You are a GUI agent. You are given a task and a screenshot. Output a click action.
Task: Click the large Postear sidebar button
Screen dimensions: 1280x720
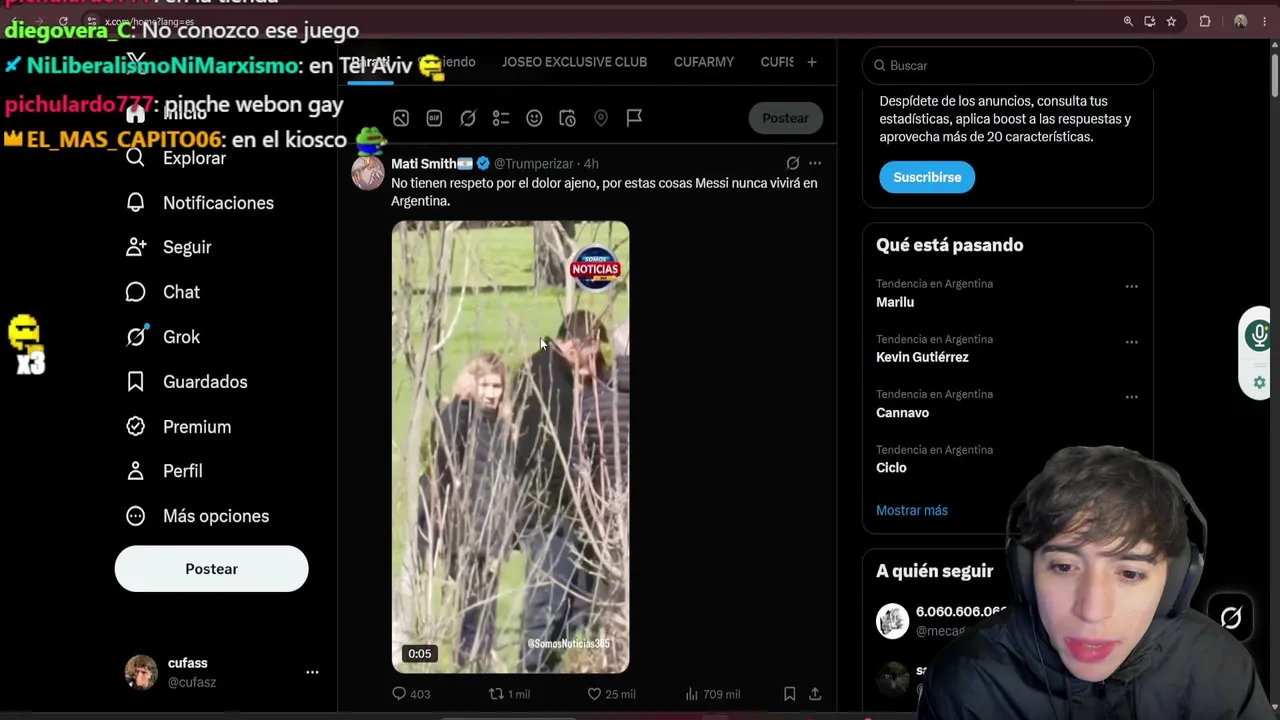point(212,569)
